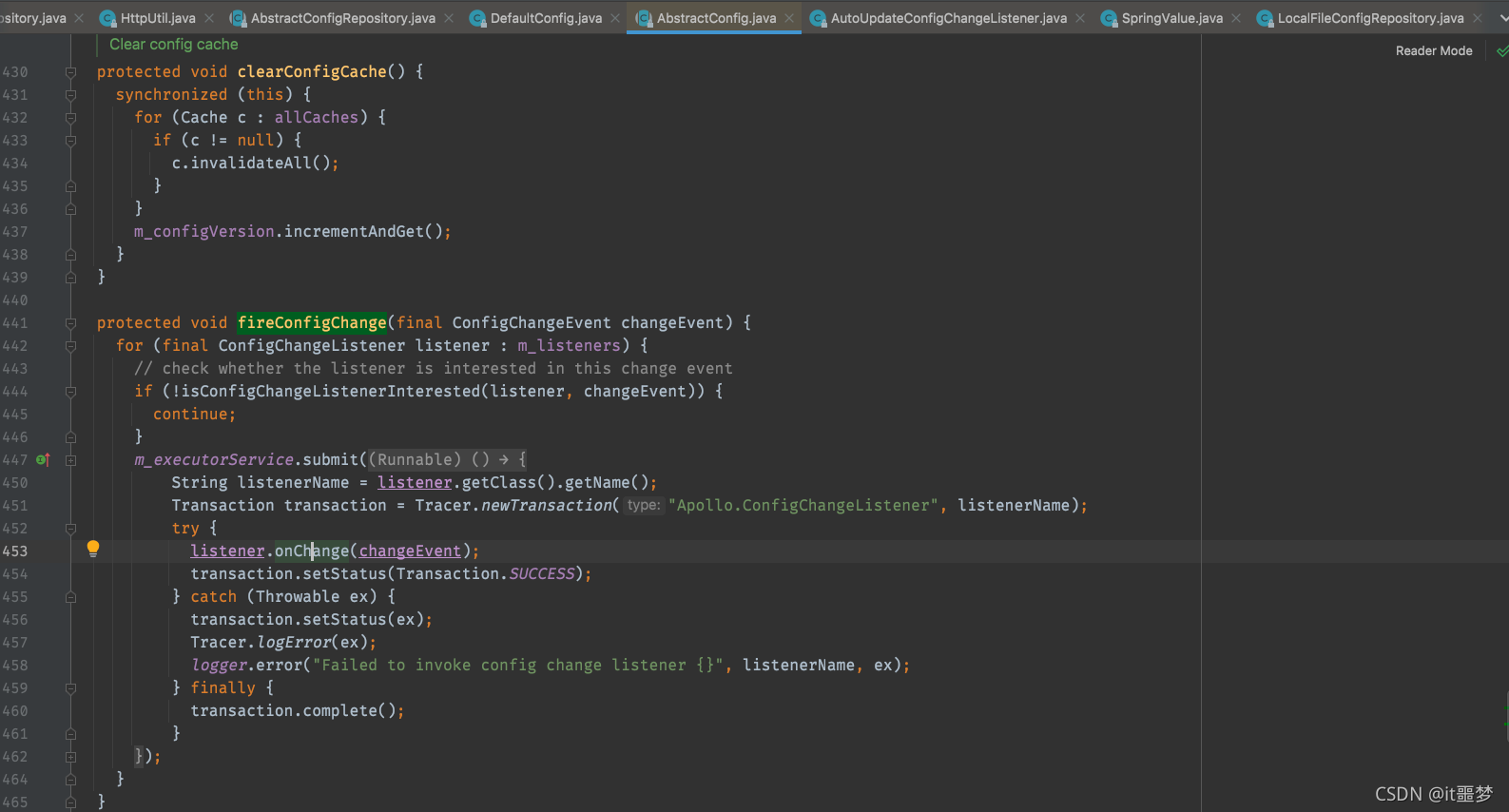Collapse the catch block at line 455
Image resolution: width=1509 pixels, height=812 pixels.
[70, 597]
